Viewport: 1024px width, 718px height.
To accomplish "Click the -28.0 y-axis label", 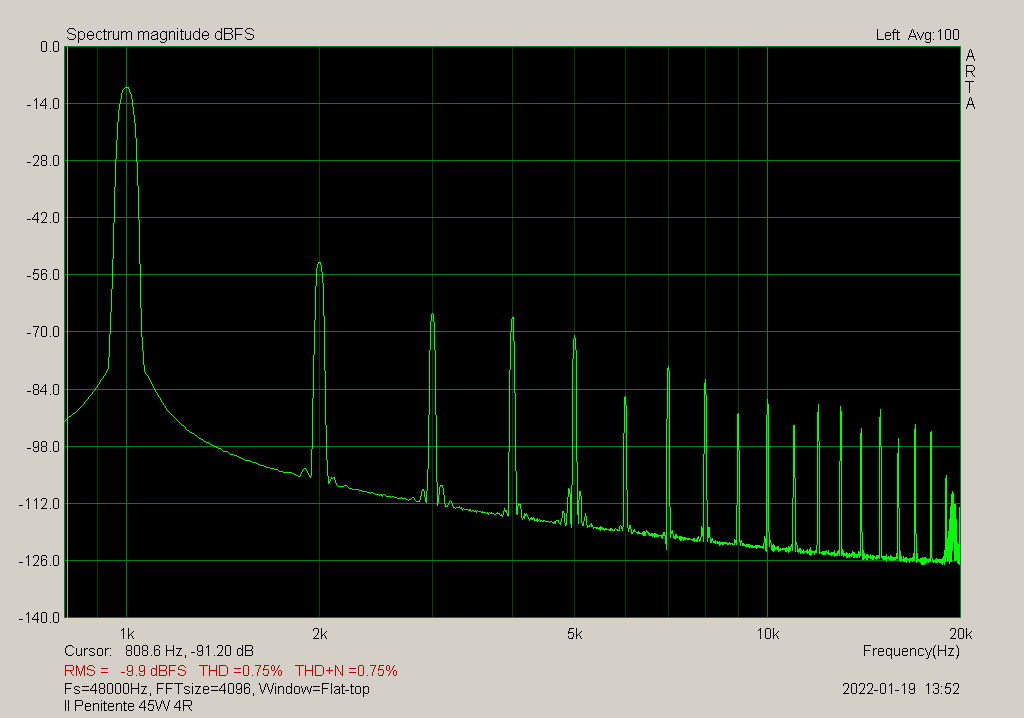I will click(x=42, y=161).
